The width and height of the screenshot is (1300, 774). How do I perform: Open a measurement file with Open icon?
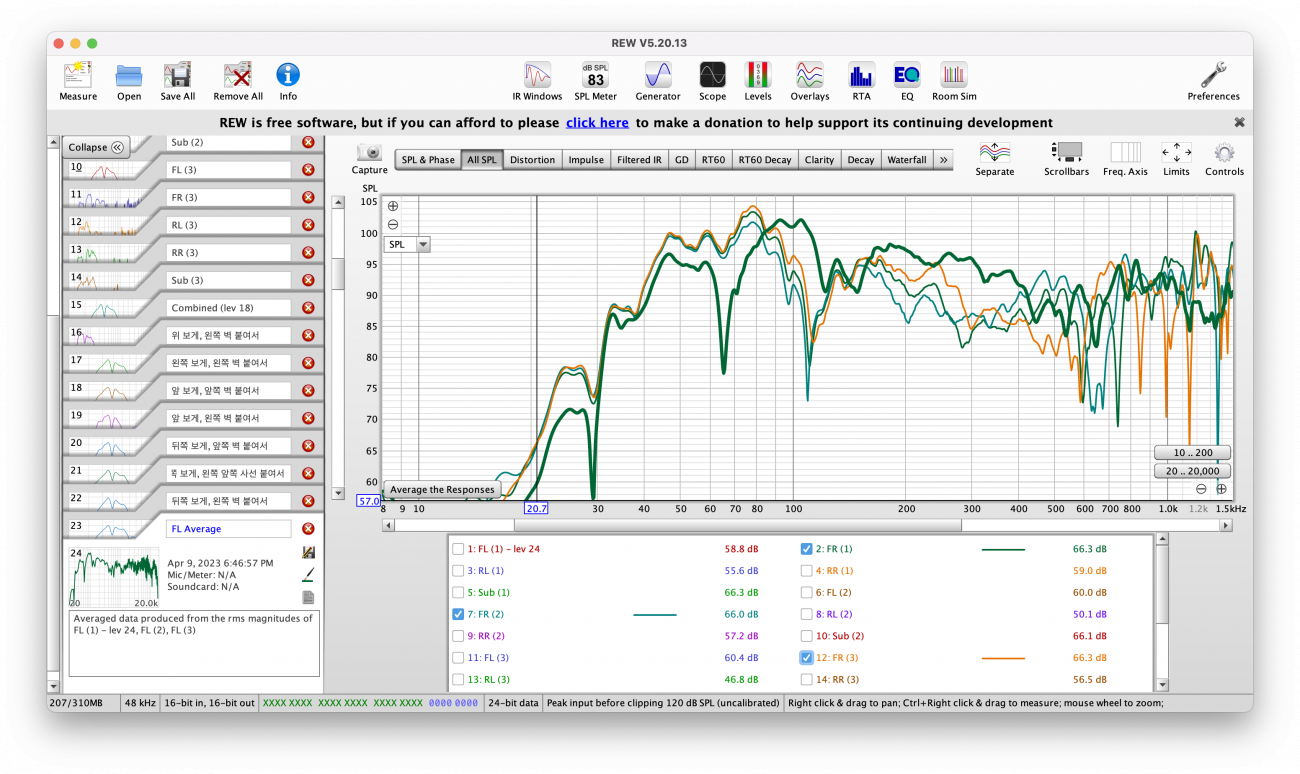tap(129, 76)
